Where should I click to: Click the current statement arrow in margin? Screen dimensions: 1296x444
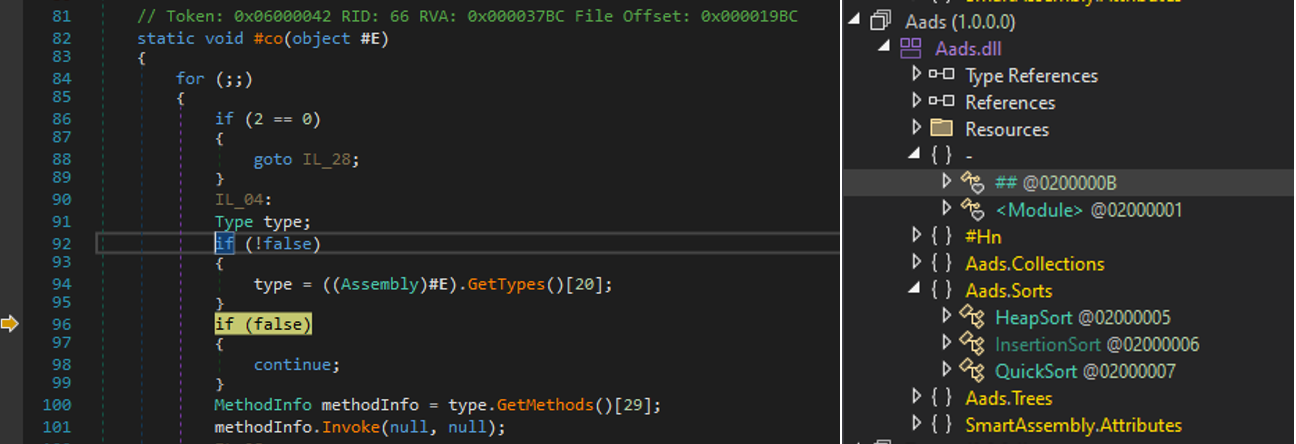[x=11, y=323]
